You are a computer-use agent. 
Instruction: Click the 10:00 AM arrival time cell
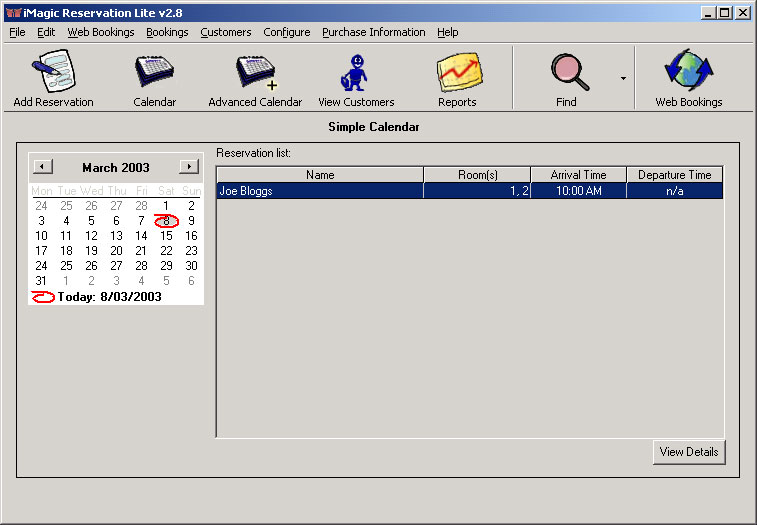pyautogui.click(x=578, y=191)
